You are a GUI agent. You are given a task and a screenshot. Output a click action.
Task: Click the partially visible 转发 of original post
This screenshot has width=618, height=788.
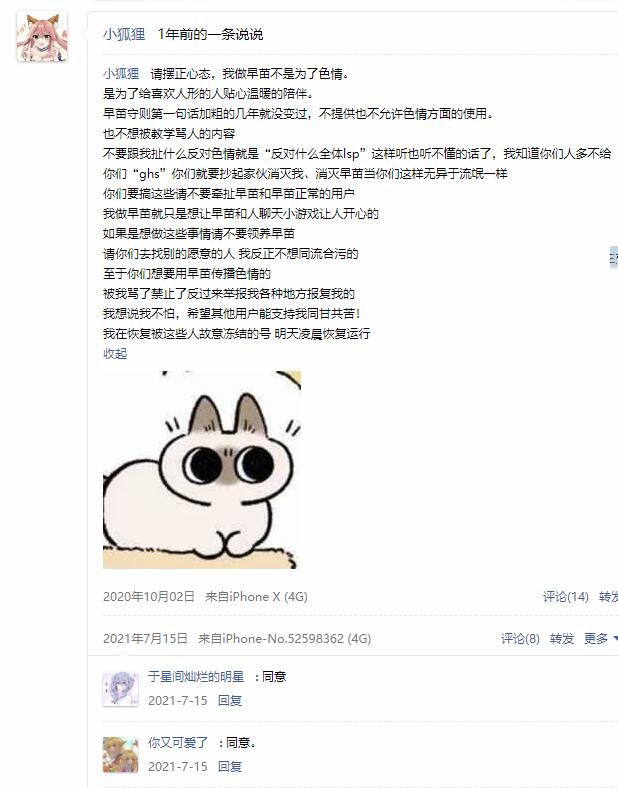click(608, 597)
